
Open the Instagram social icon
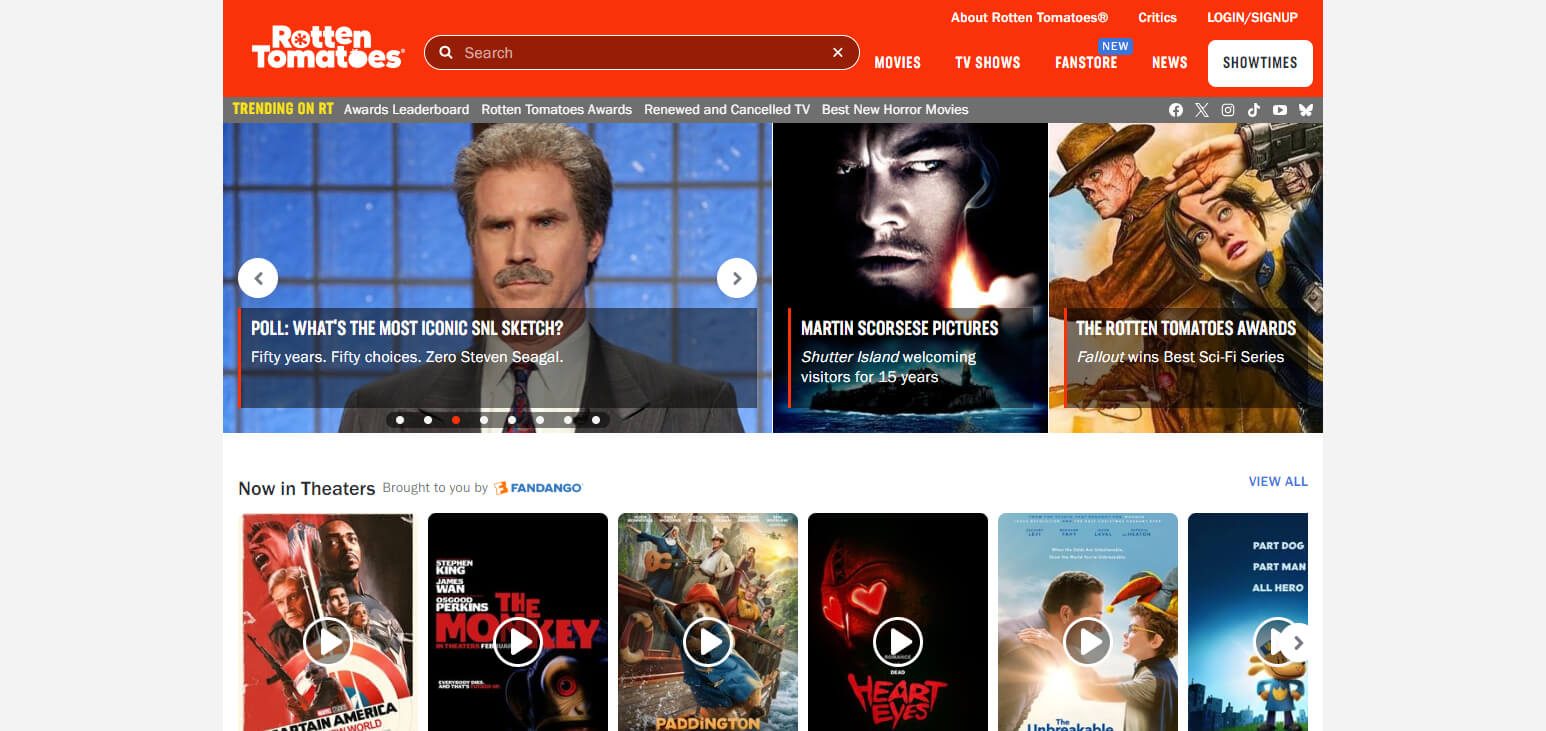pos(1228,110)
